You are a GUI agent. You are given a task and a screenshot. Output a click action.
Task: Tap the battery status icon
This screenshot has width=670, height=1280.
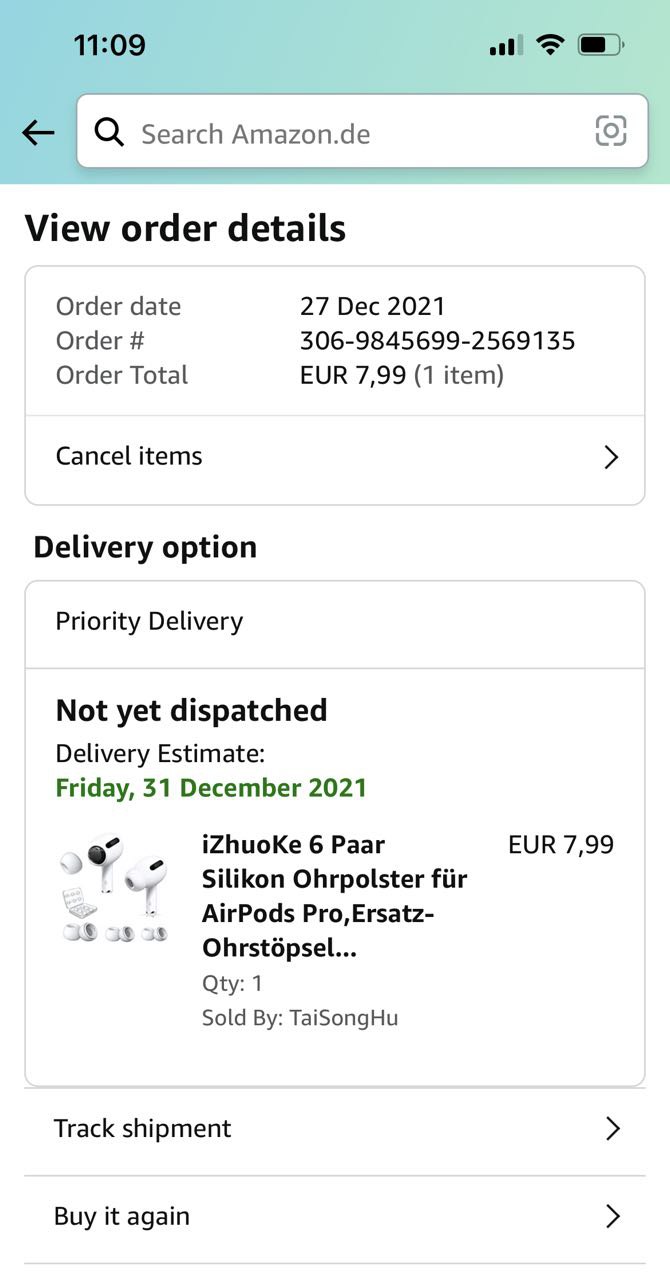pos(601,45)
